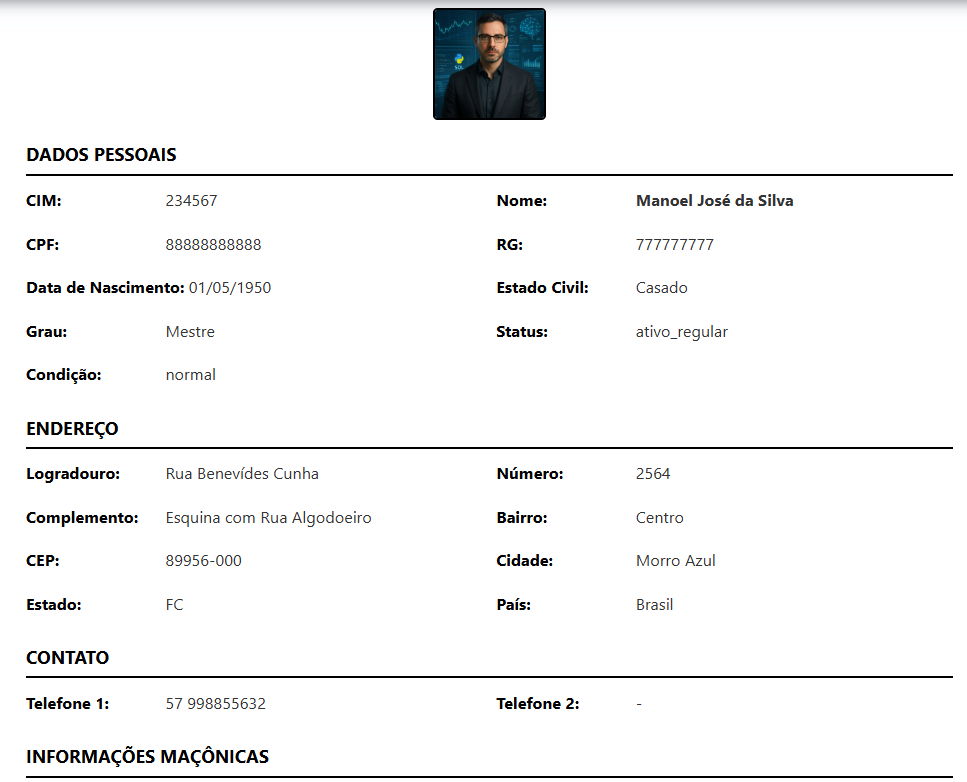Click the CEP value 89956-000
Image resolution: width=967 pixels, height=782 pixels.
203,561
